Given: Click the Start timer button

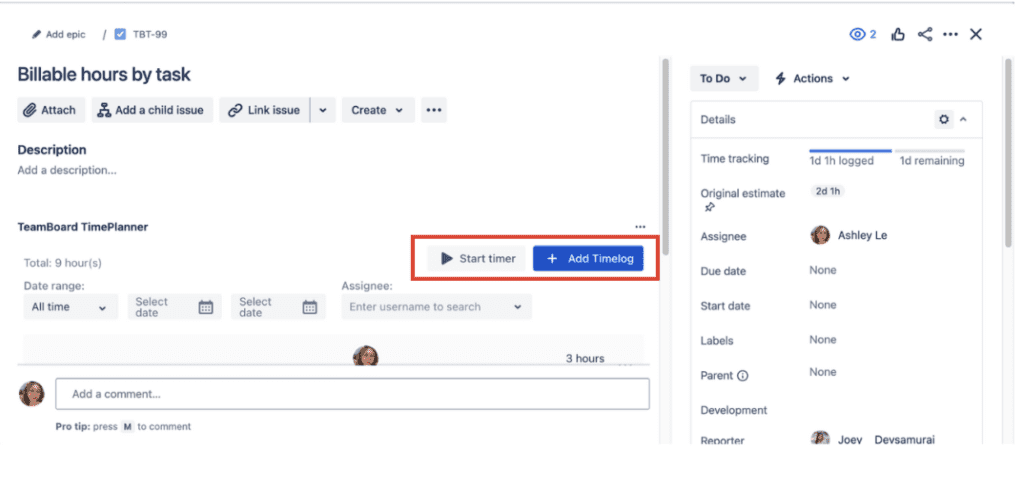Looking at the screenshot, I should [x=477, y=259].
